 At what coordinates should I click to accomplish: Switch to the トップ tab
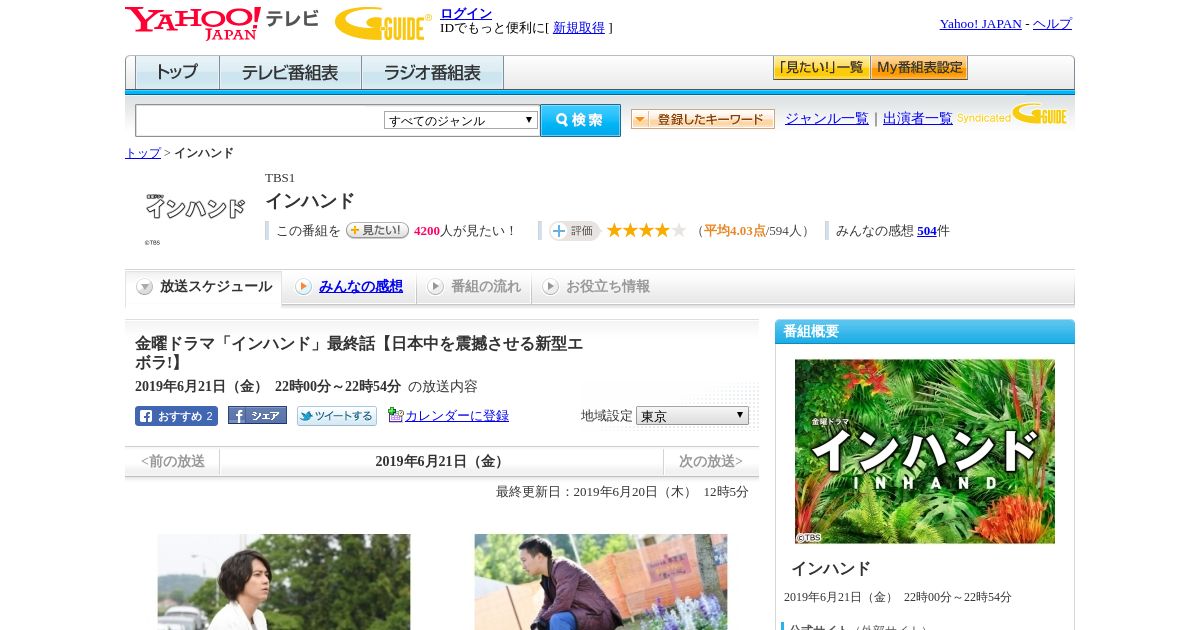pyautogui.click(x=177, y=73)
